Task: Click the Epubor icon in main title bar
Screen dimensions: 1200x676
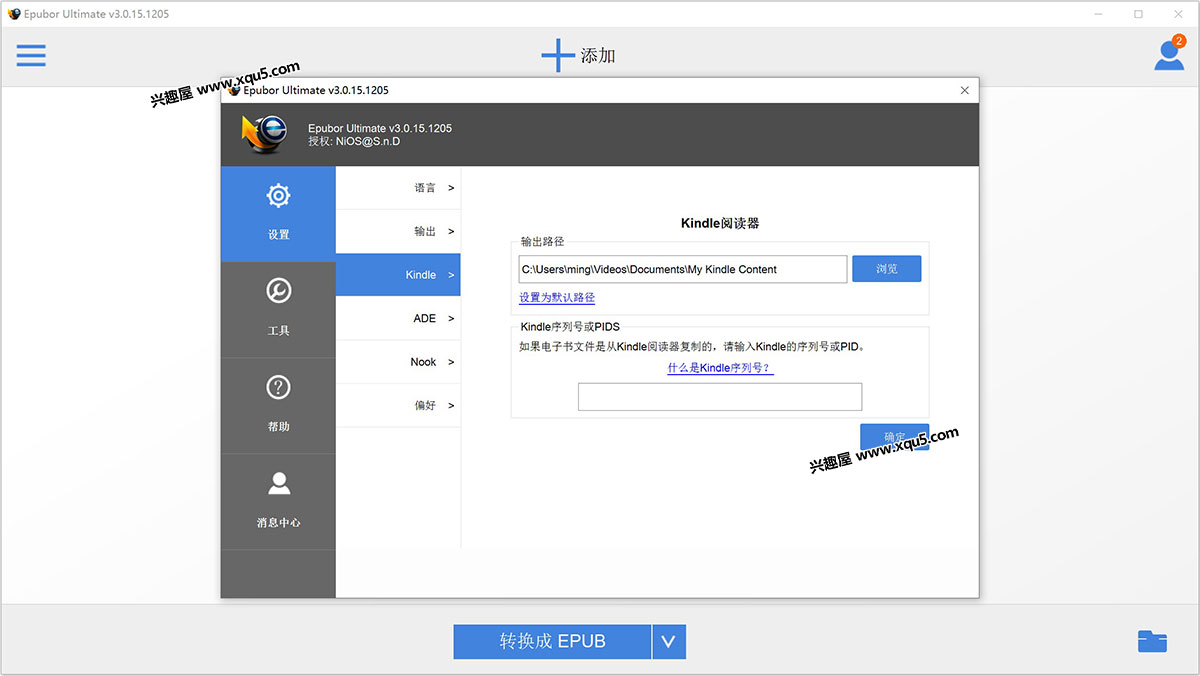Action: tap(14, 14)
